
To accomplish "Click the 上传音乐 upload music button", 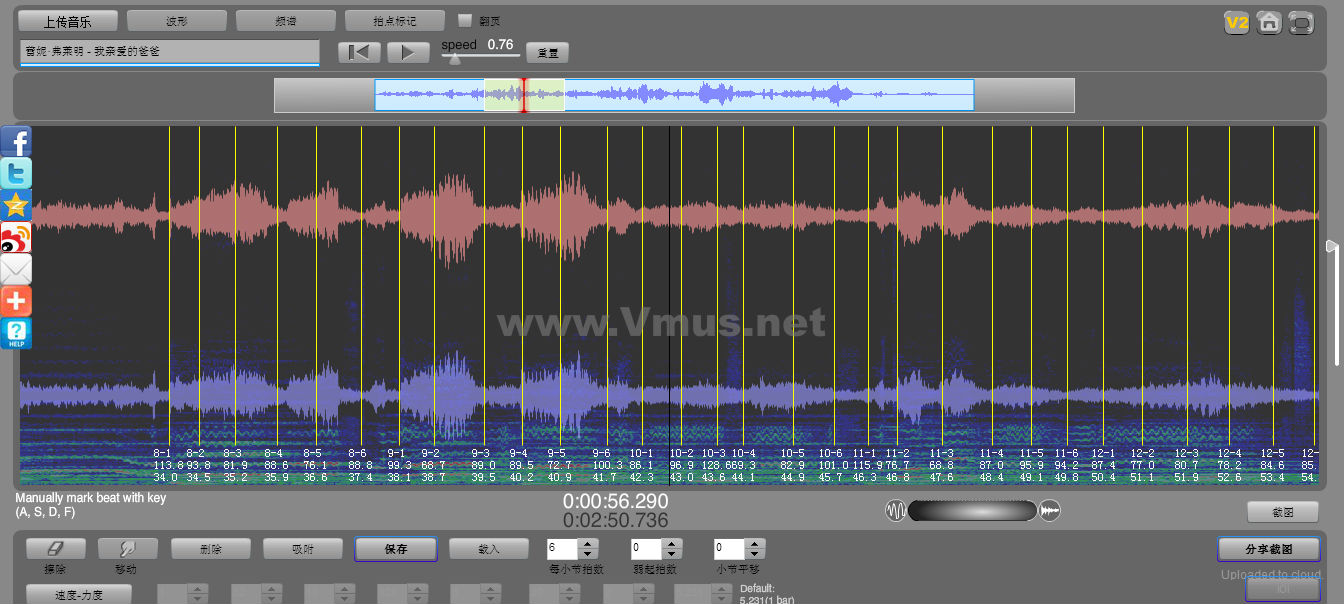I will click(x=68, y=21).
